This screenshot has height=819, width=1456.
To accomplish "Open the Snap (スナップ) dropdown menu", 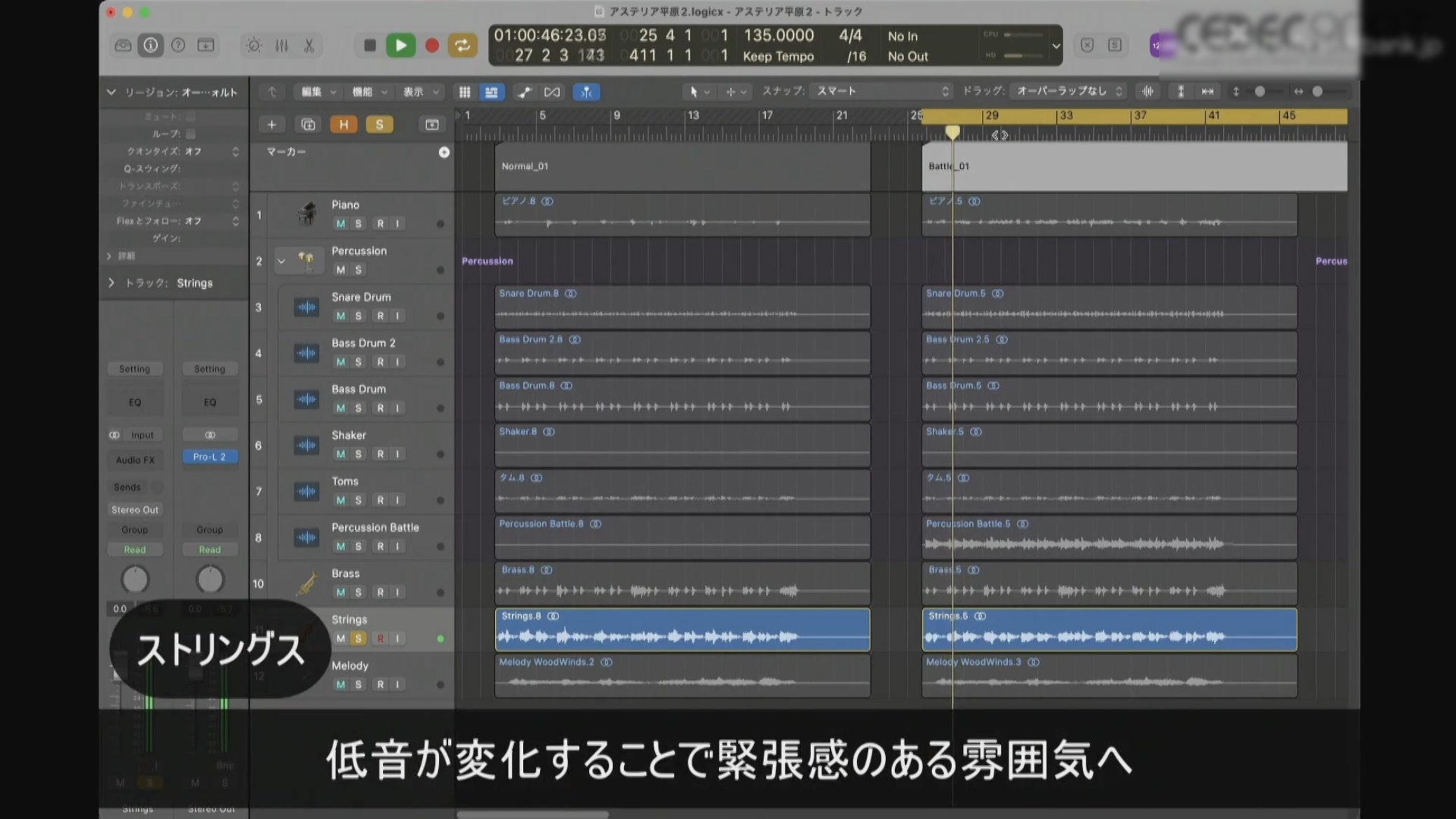I will click(x=881, y=91).
